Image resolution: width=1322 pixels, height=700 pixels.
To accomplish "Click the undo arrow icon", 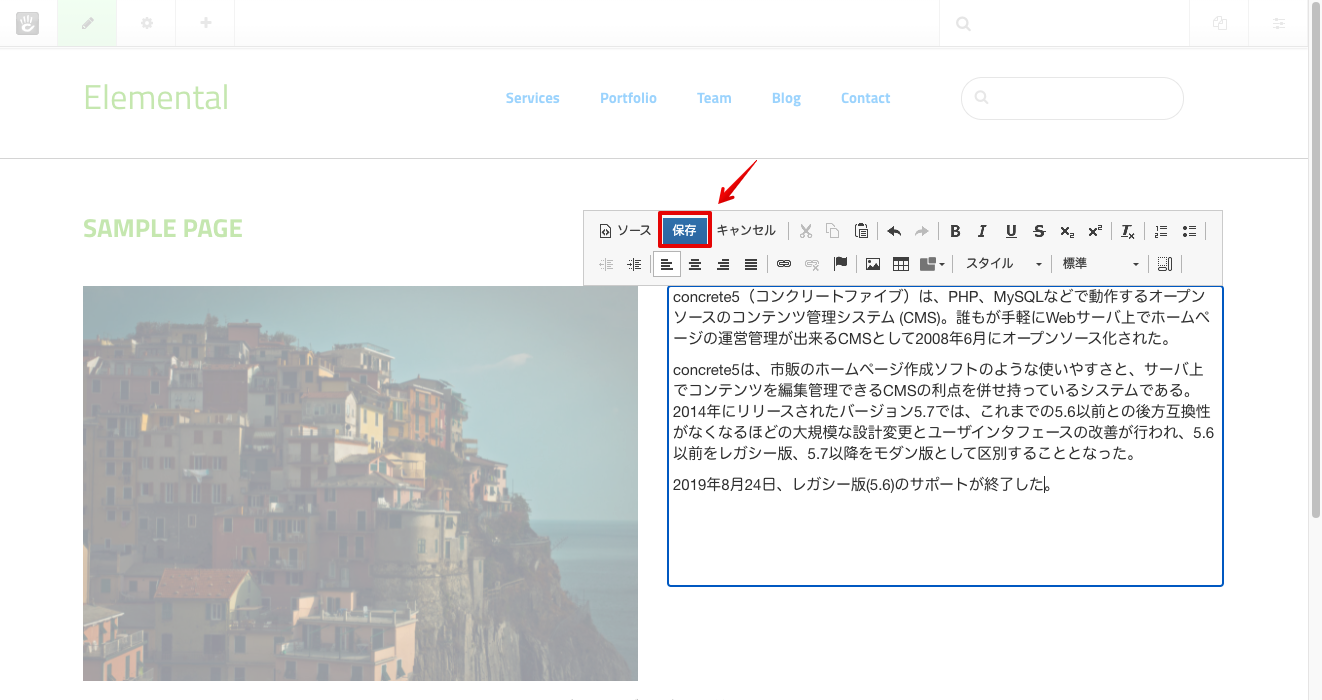I will click(x=893, y=231).
